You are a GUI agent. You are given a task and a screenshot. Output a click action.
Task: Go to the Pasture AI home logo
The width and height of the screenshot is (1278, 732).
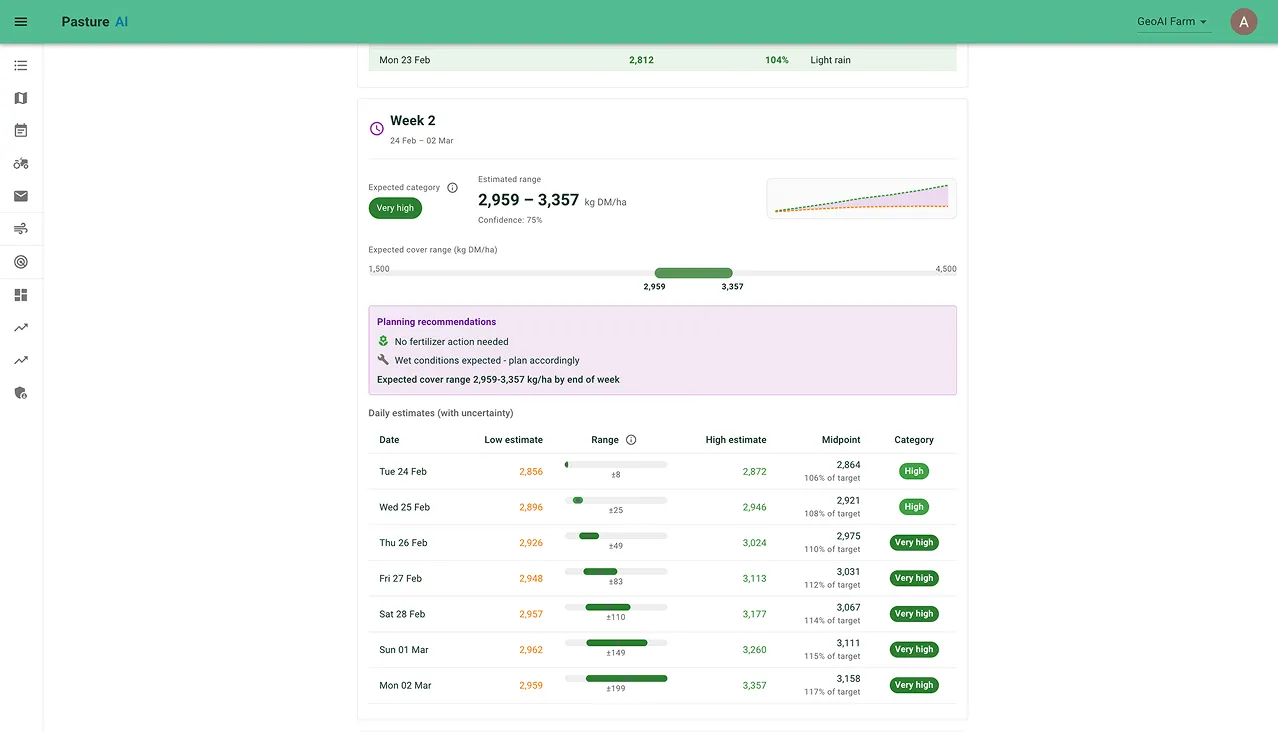95,22
